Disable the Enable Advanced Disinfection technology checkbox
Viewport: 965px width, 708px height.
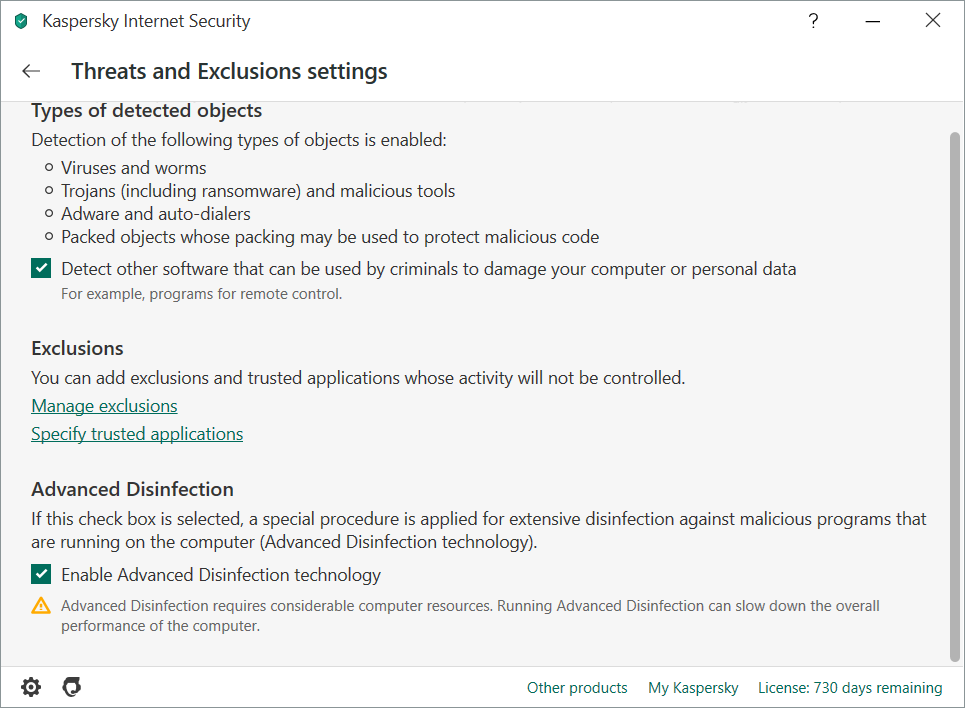[41, 574]
